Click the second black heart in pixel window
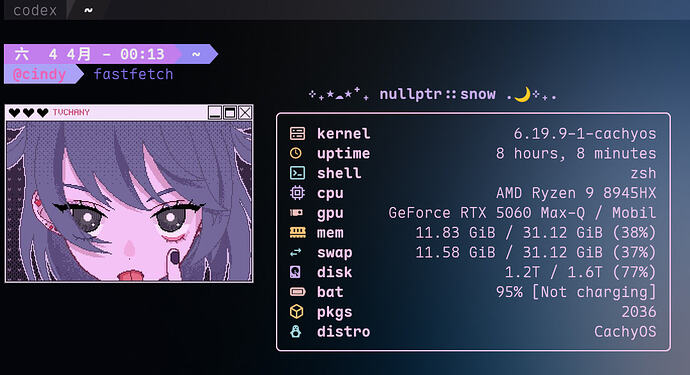This screenshot has width=690, height=375. [x=29, y=113]
